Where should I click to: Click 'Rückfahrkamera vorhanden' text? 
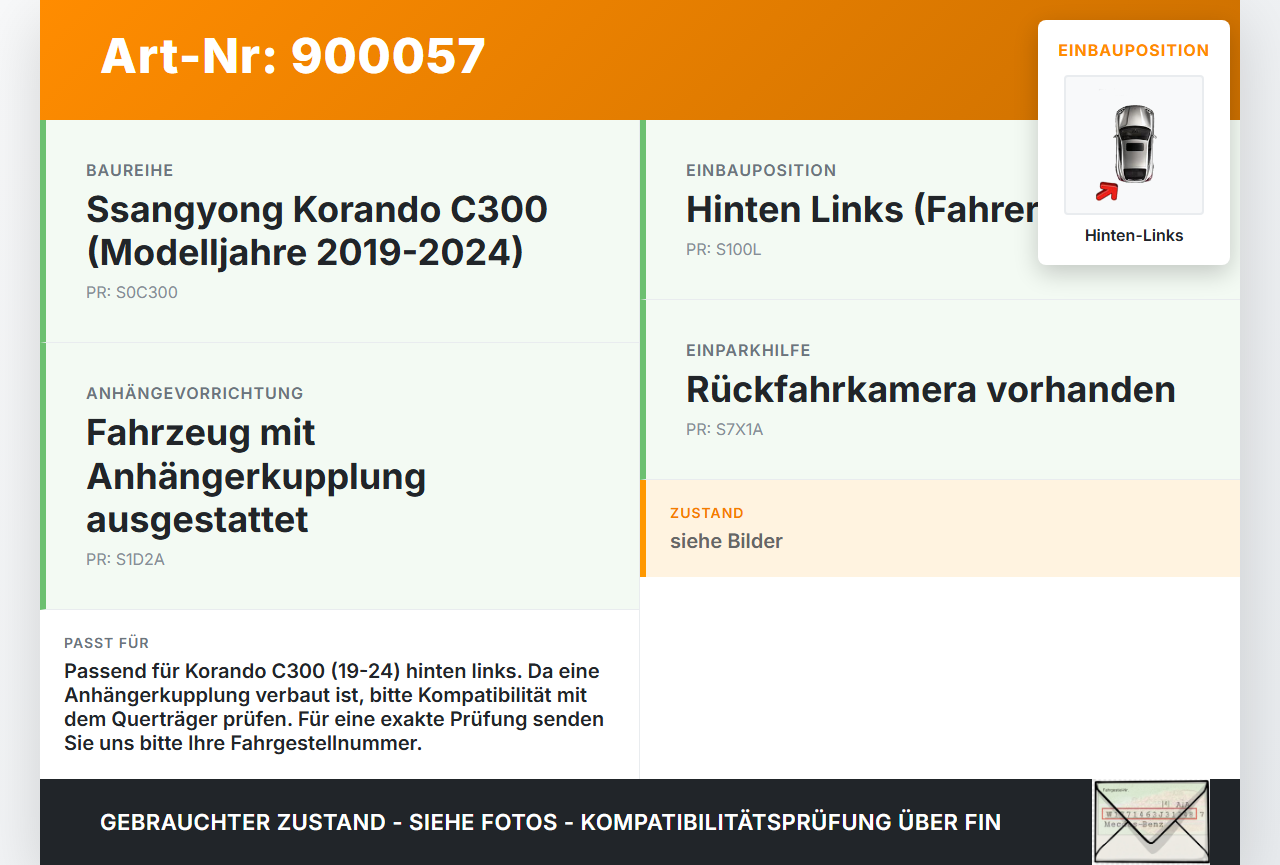pos(931,389)
